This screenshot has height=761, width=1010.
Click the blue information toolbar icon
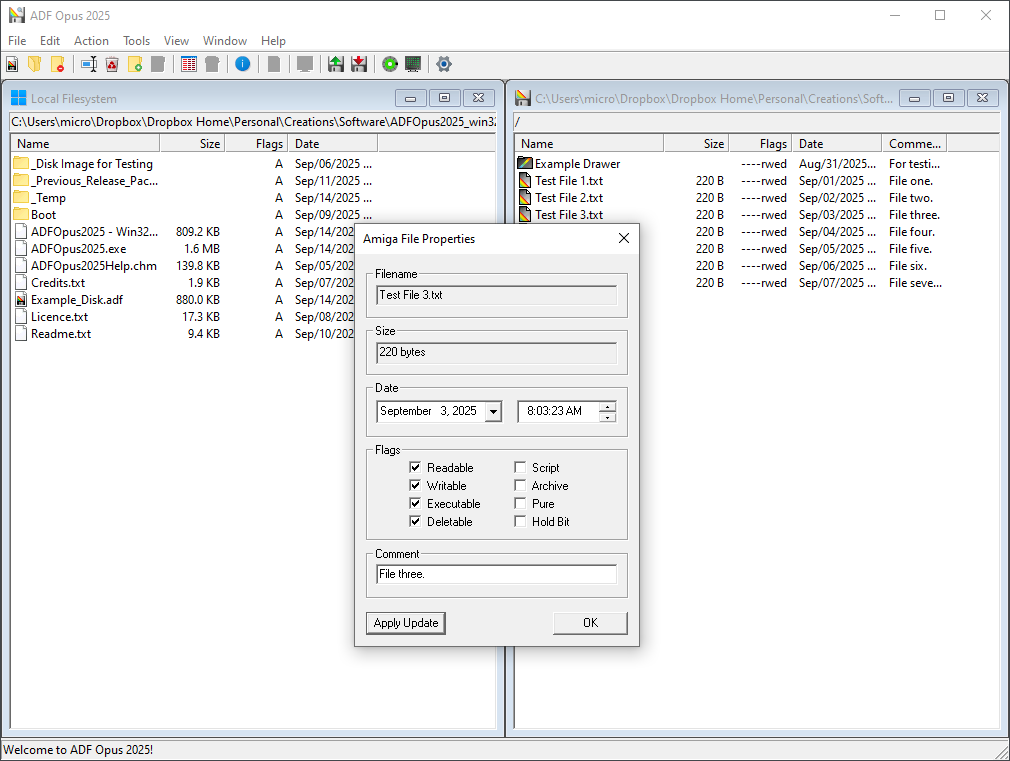[x=243, y=64]
